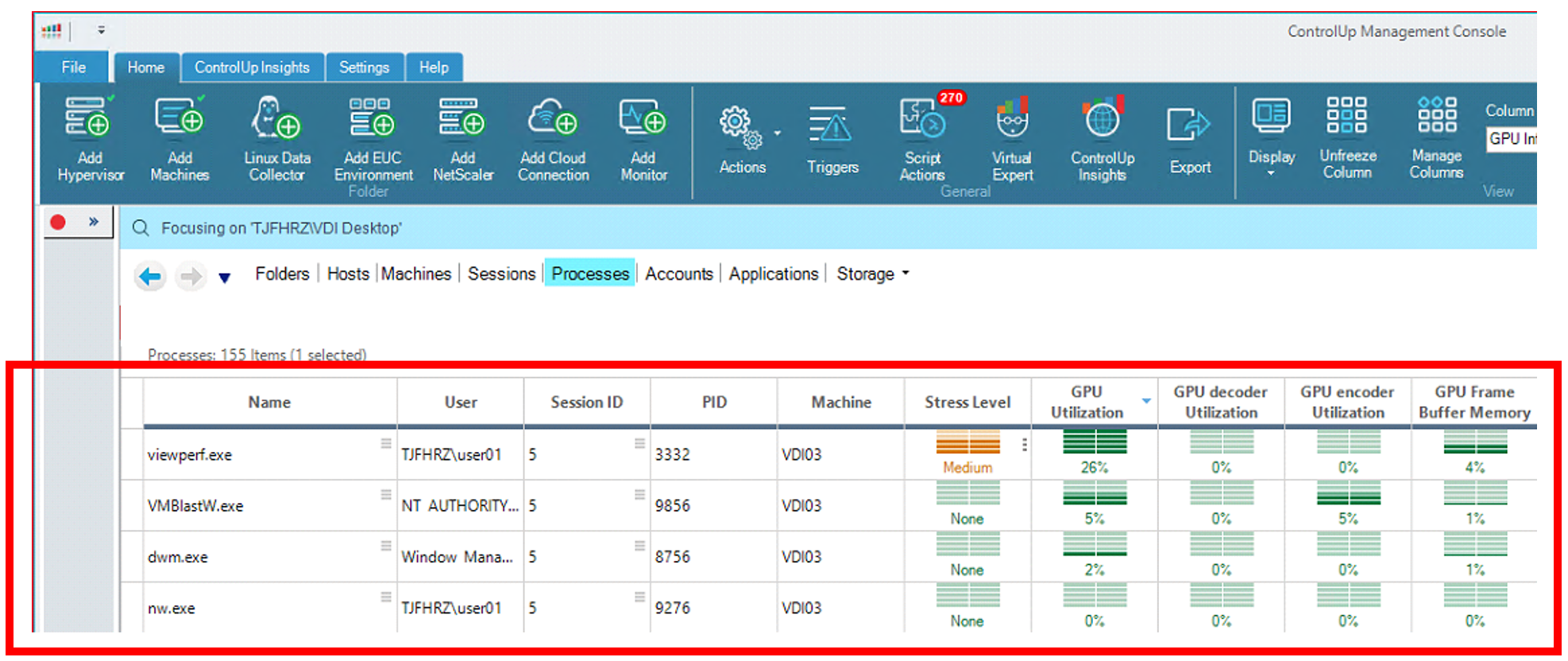Click the red record indicator icon
Screen dimensions: 1568x661
click(58, 222)
